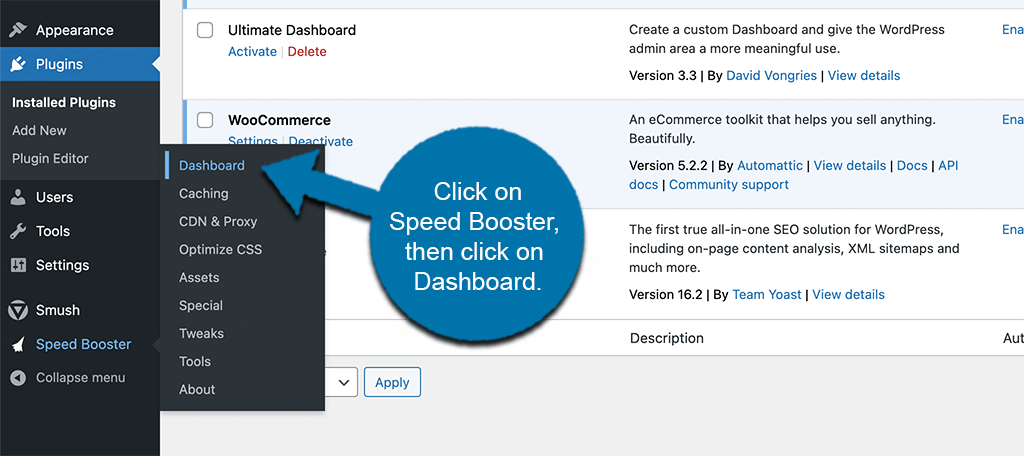Deactivate the WooCommerce plugin

point(321,141)
